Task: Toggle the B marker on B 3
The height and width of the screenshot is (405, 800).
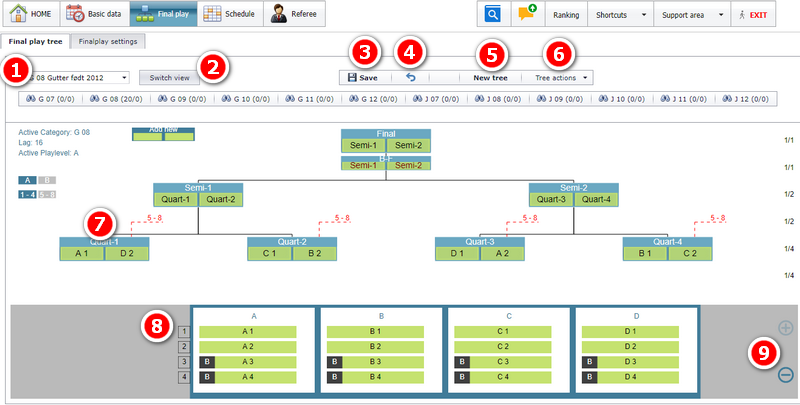Action: point(335,363)
